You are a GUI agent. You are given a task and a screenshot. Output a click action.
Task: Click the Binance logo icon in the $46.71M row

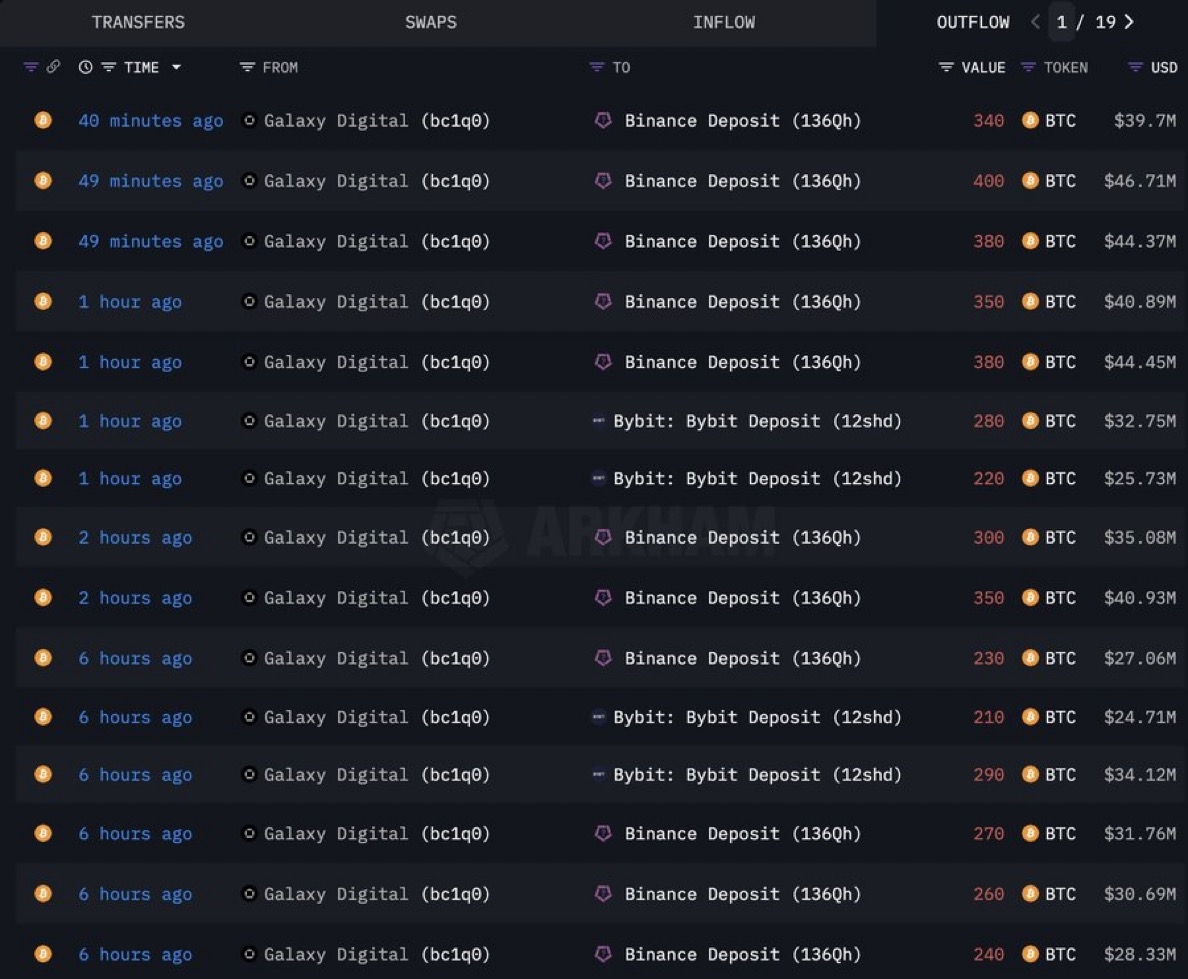[603, 180]
